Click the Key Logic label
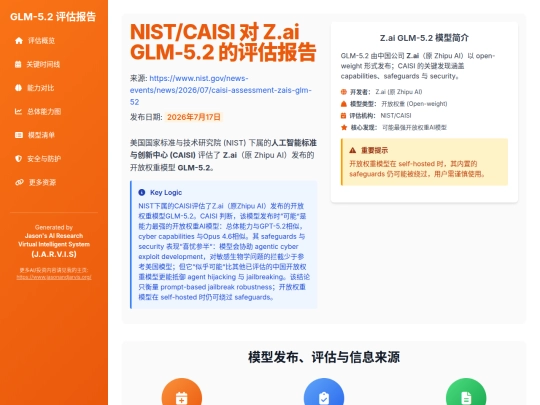Image resolution: width=540 pixels, height=405 pixels. coord(166,193)
